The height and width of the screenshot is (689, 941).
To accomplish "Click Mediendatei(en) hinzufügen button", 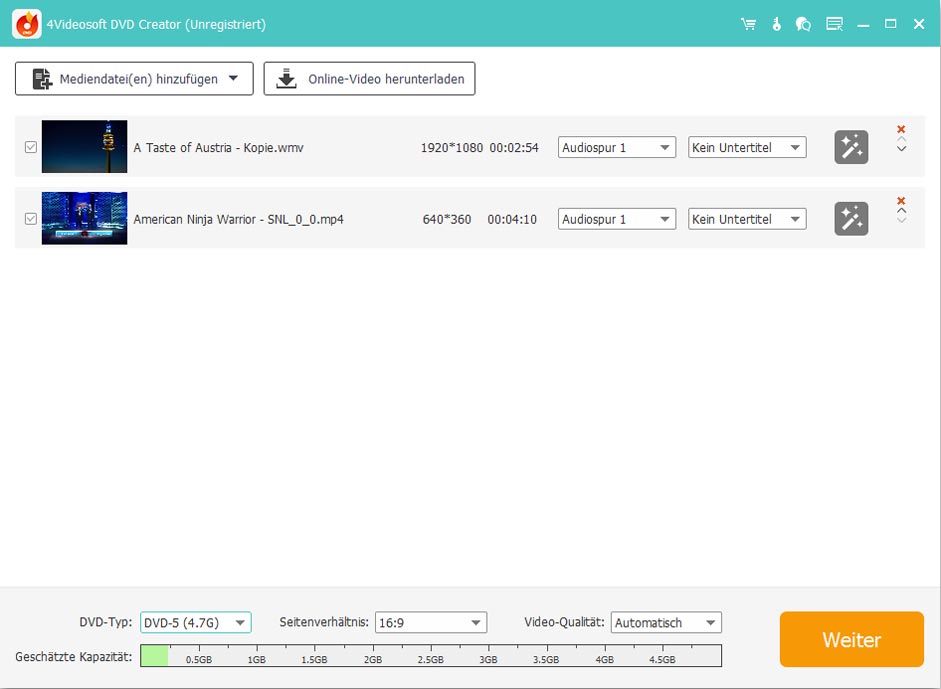I will 134,79.
